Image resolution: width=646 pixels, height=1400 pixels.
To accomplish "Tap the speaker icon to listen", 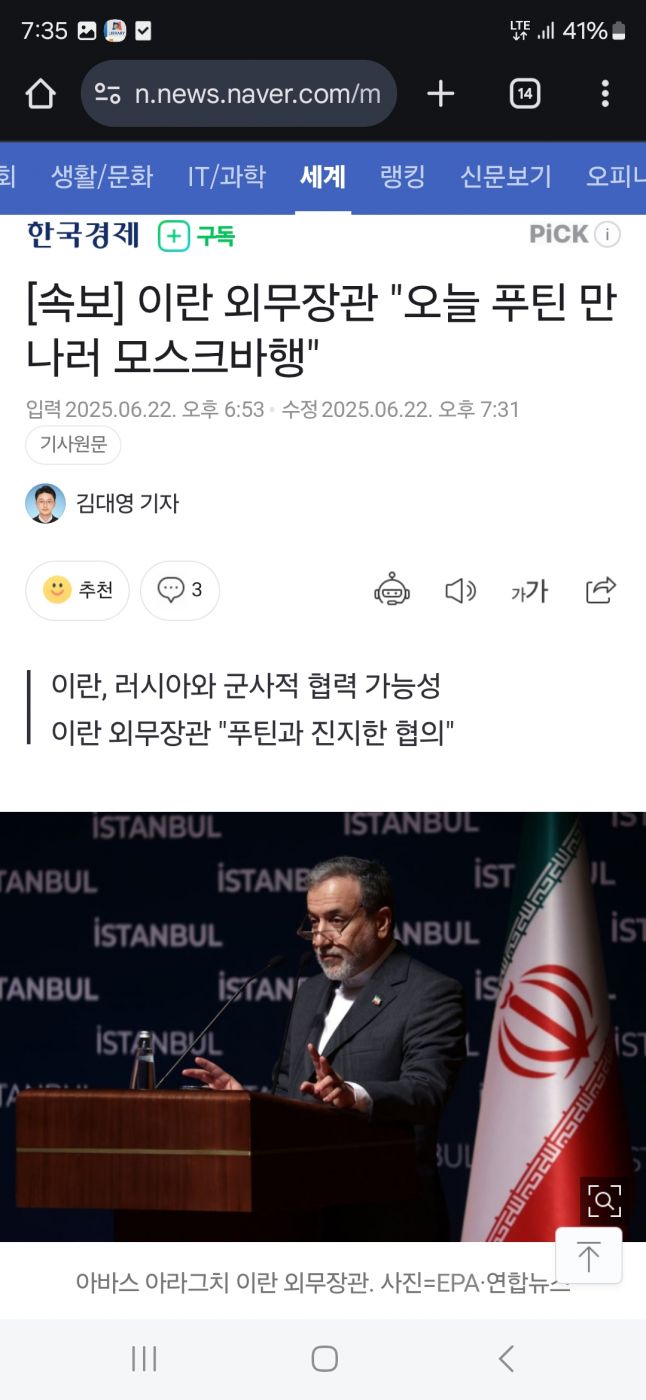I will 460,591.
